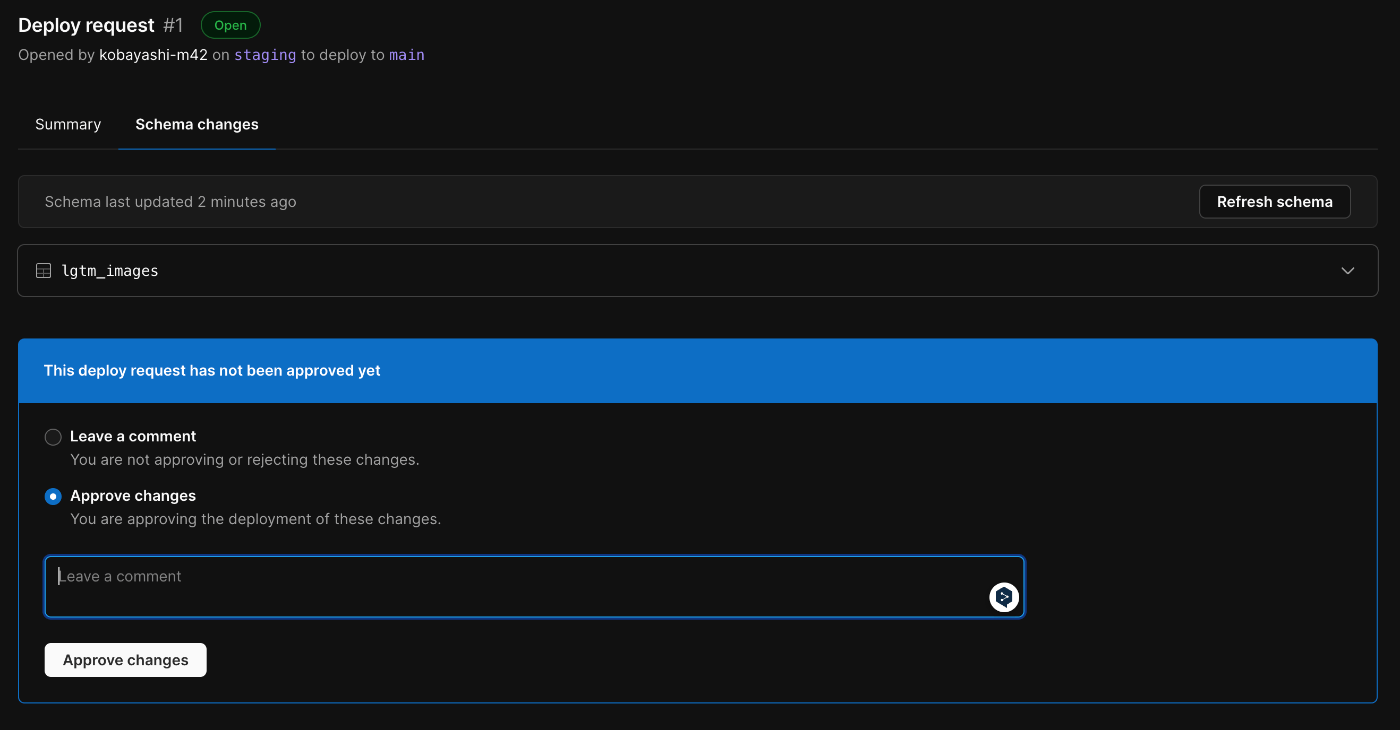Select the "Leave a comment" radio button
The width and height of the screenshot is (1400, 730).
[x=53, y=437]
